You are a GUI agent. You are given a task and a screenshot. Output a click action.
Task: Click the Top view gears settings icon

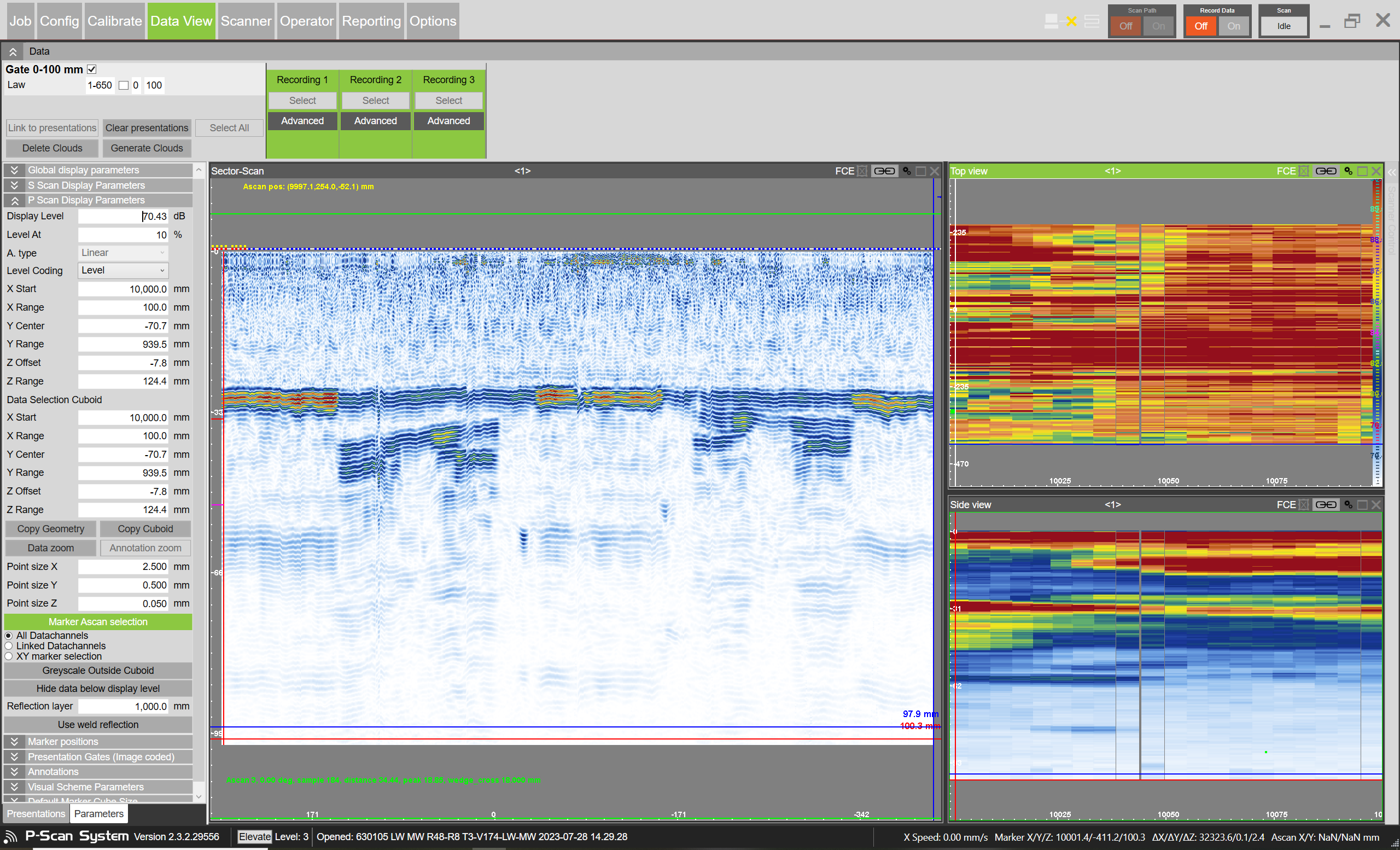click(1347, 171)
